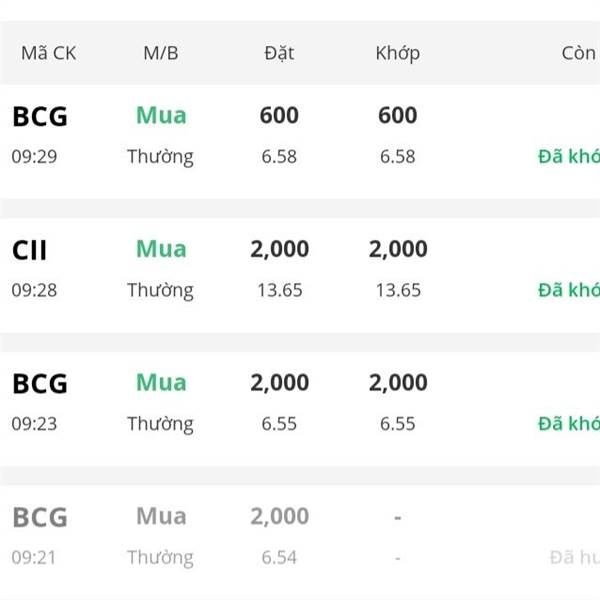Image resolution: width=600 pixels, height=600 pixels.
Task: Select the order price 6.54
Action: [279, 558]
